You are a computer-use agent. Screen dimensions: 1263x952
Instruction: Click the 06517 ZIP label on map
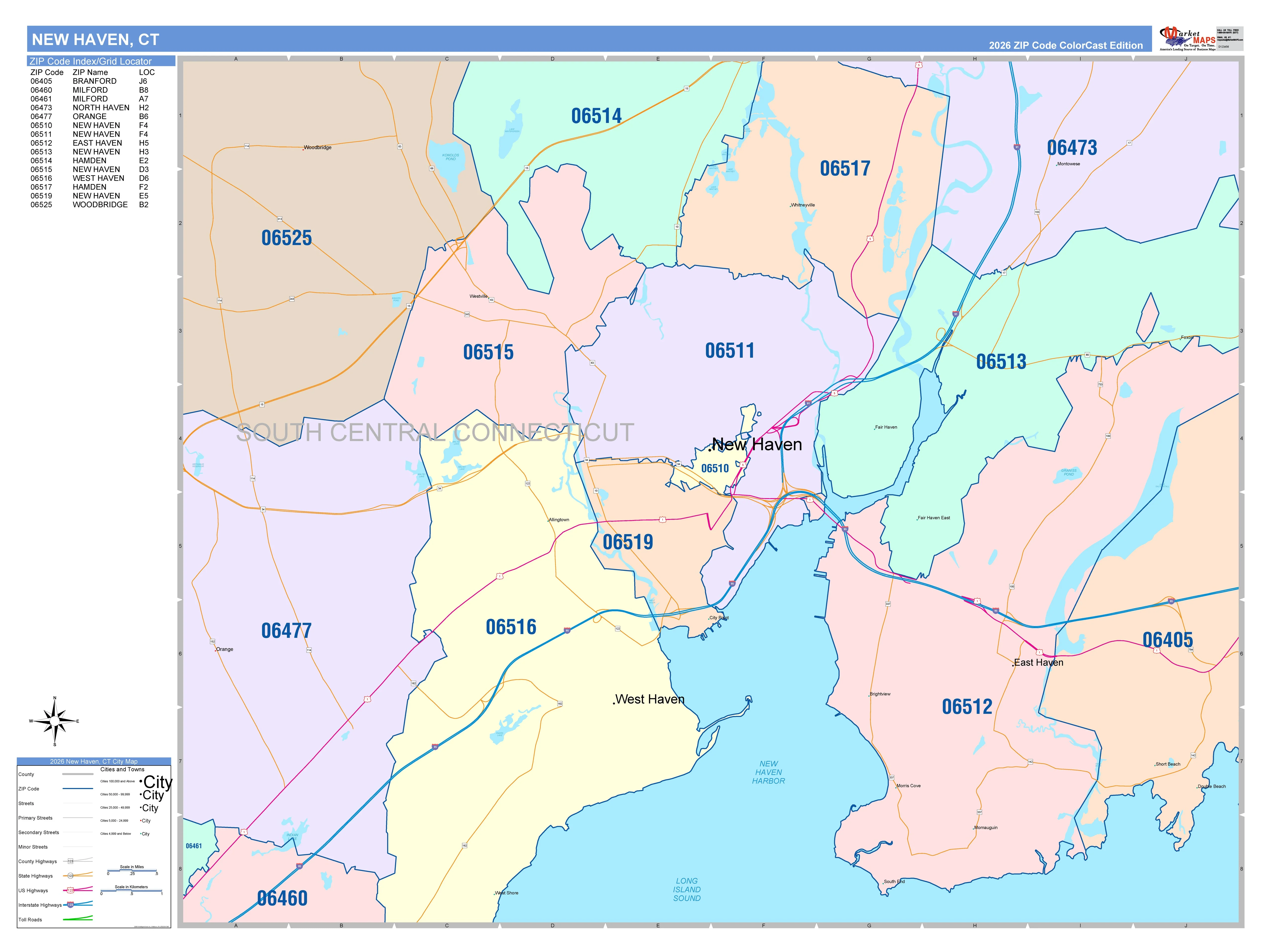coord(845,168)
